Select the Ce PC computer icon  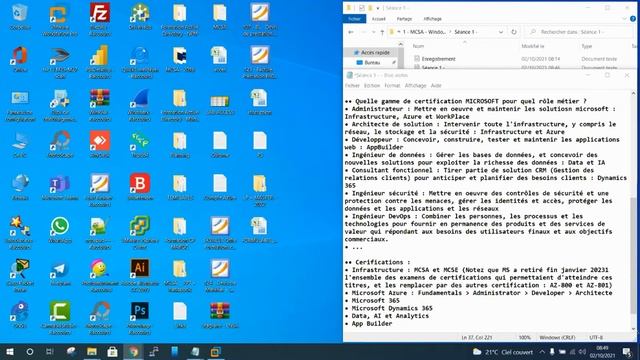(x=20, y=144)
